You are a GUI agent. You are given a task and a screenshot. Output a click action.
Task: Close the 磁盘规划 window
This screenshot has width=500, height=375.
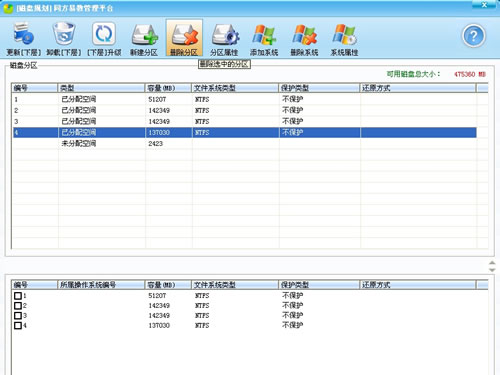pyautogui.click(x=484, y=4)
